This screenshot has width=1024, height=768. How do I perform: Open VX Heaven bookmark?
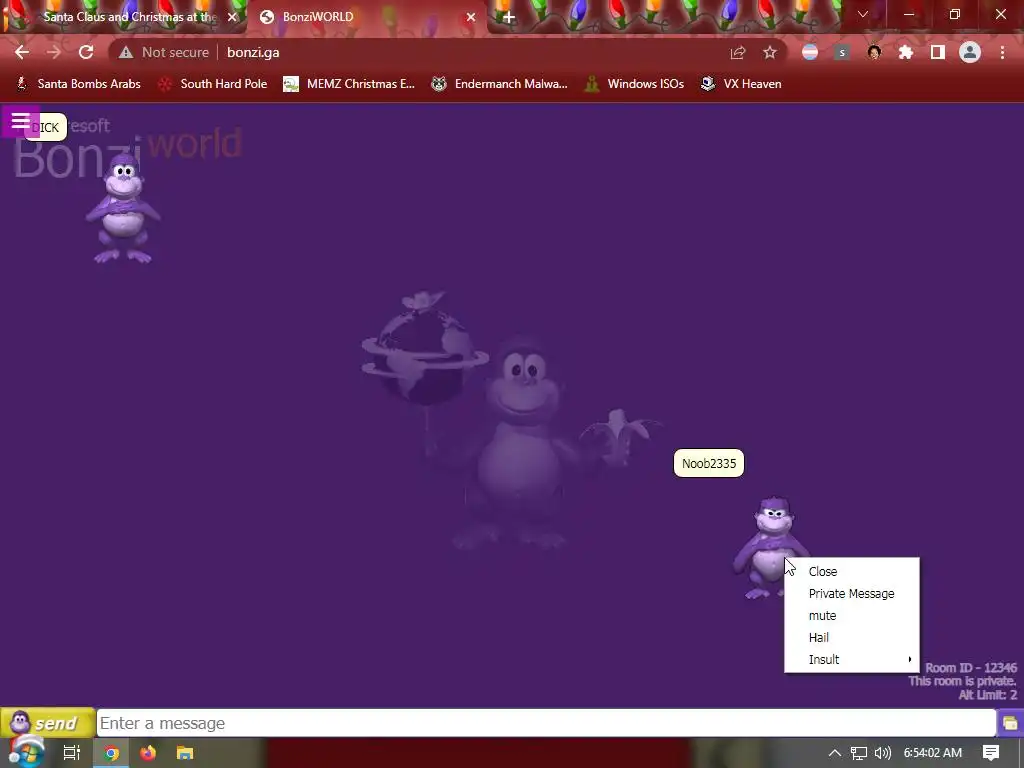coord(741,84)
